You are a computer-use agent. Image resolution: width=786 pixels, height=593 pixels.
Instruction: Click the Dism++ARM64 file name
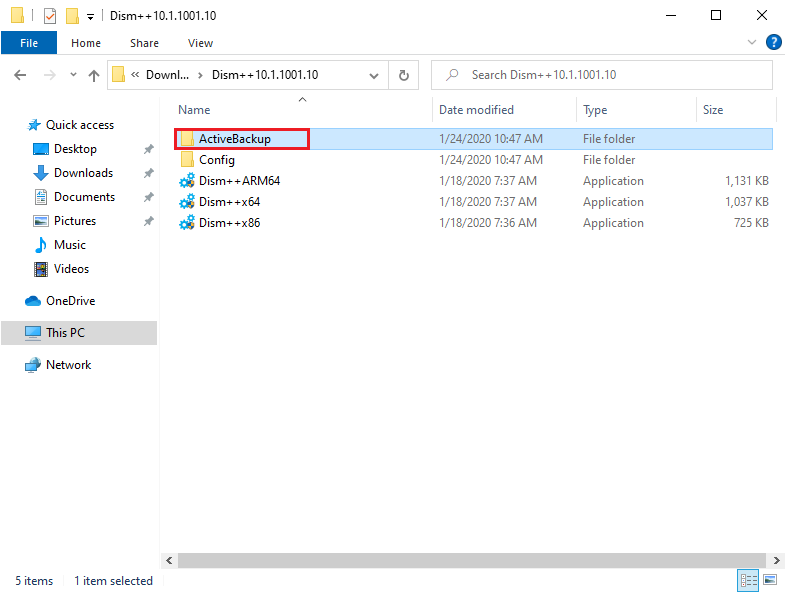[240, 181]
